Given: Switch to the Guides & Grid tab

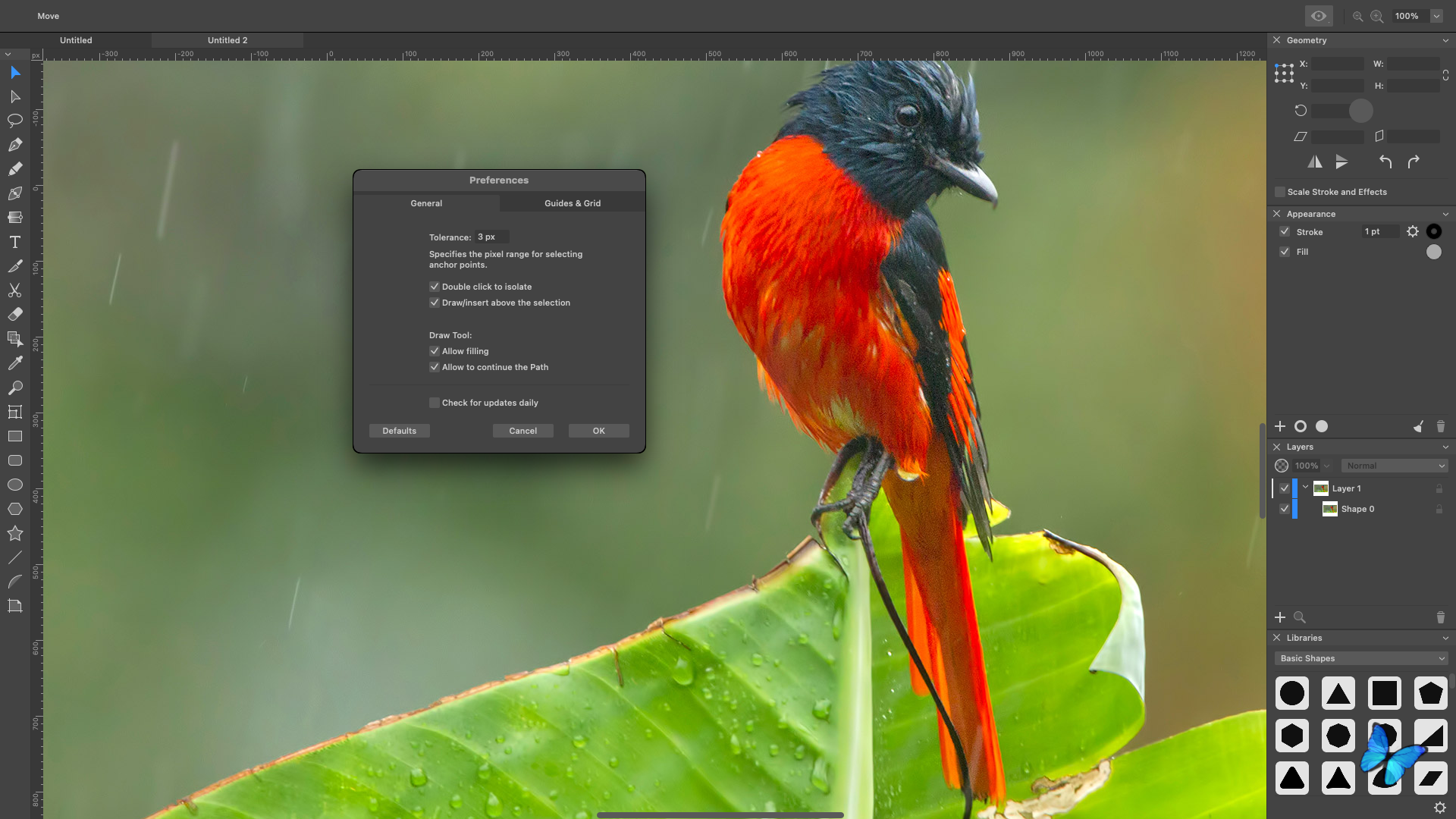Looking at the screenshot, I should (572, 203).
